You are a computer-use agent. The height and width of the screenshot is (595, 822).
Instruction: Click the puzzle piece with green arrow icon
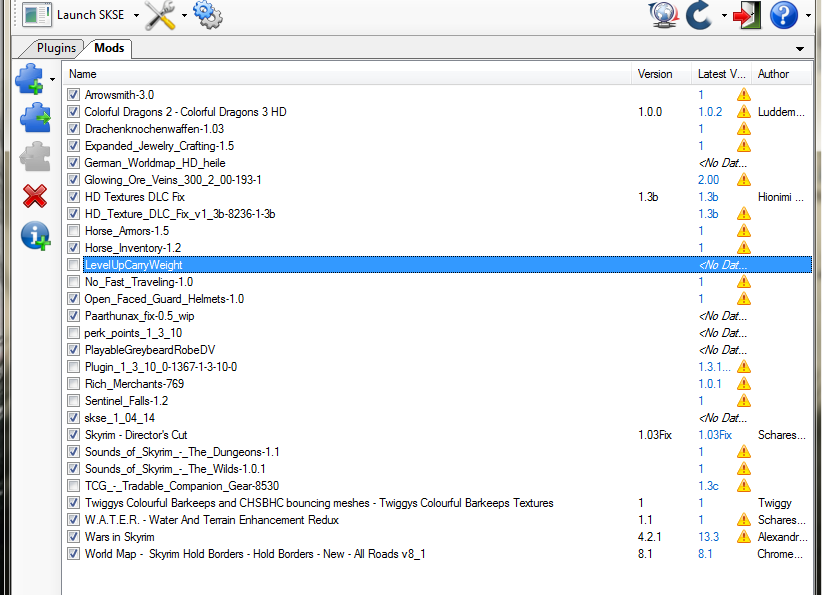tap(35, 117)
